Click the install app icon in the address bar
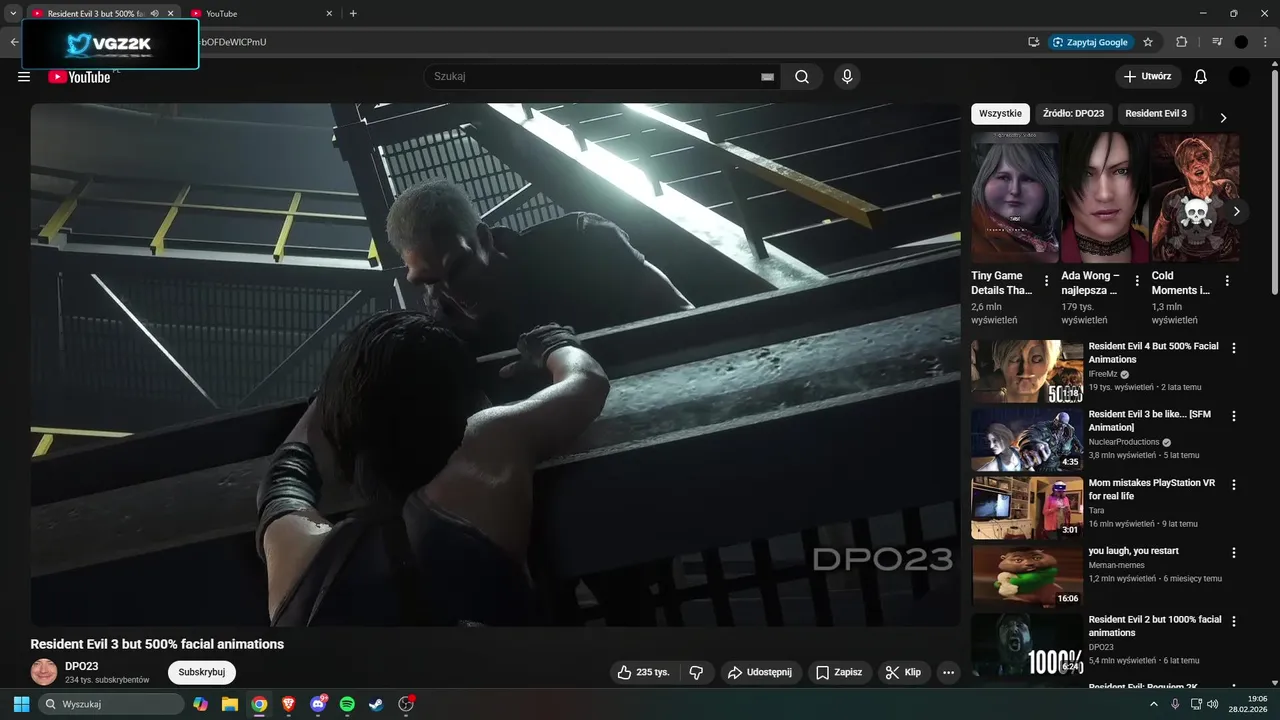1280x720 pixels. point(1033,42)
